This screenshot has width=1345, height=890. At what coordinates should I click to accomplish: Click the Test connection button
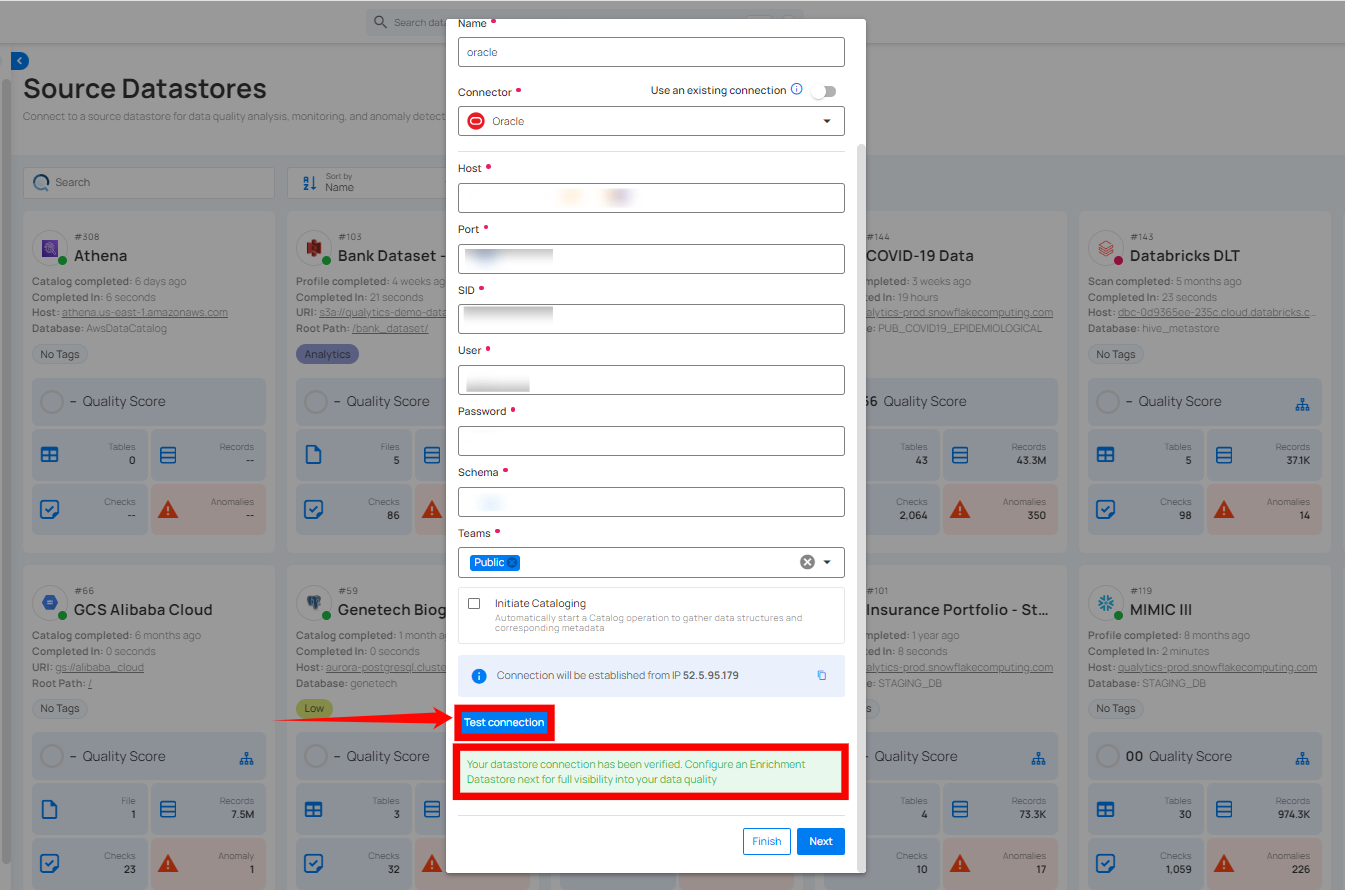point(504,722)
